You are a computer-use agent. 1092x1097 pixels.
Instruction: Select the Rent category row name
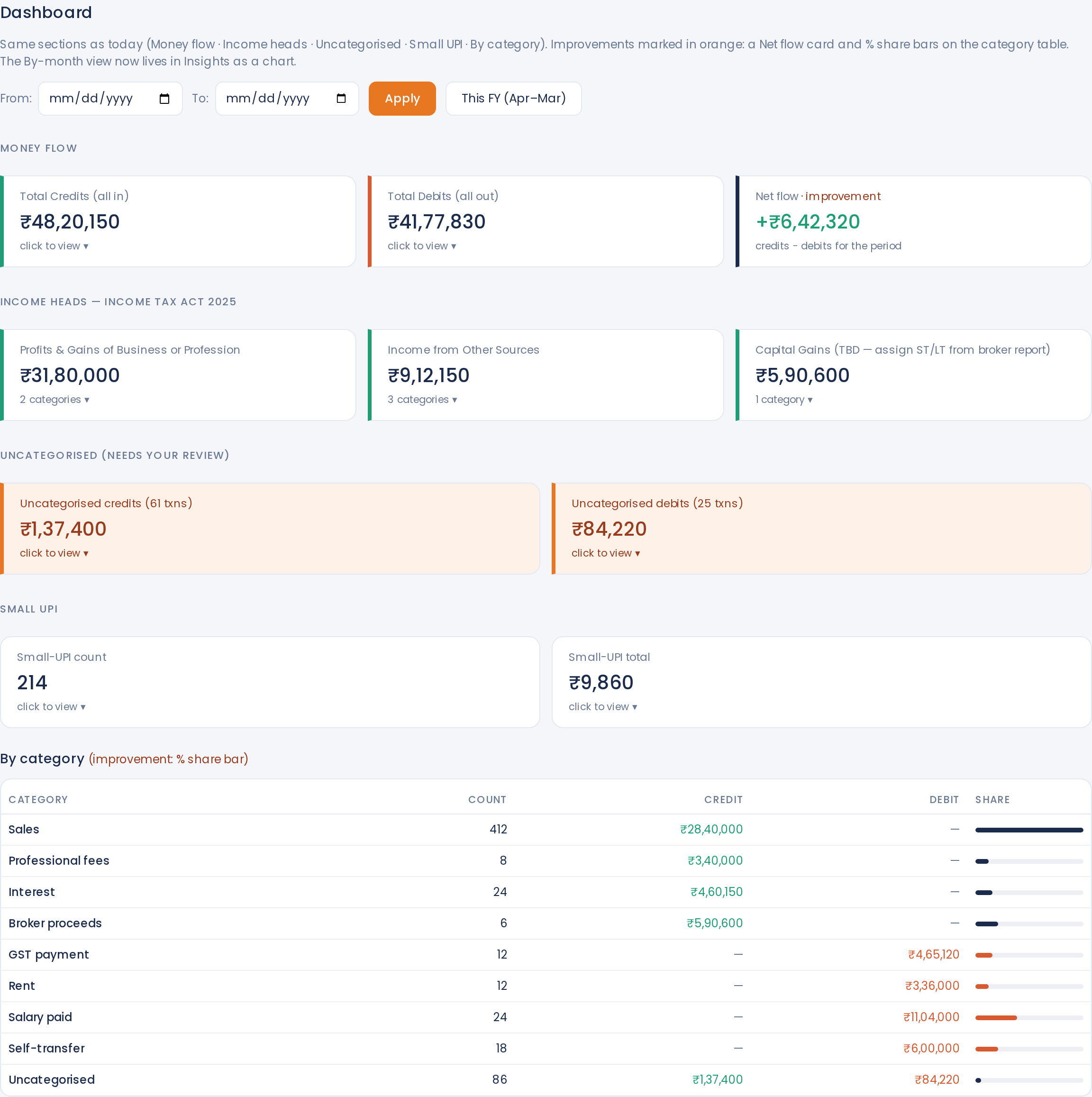tap(22, 986)
